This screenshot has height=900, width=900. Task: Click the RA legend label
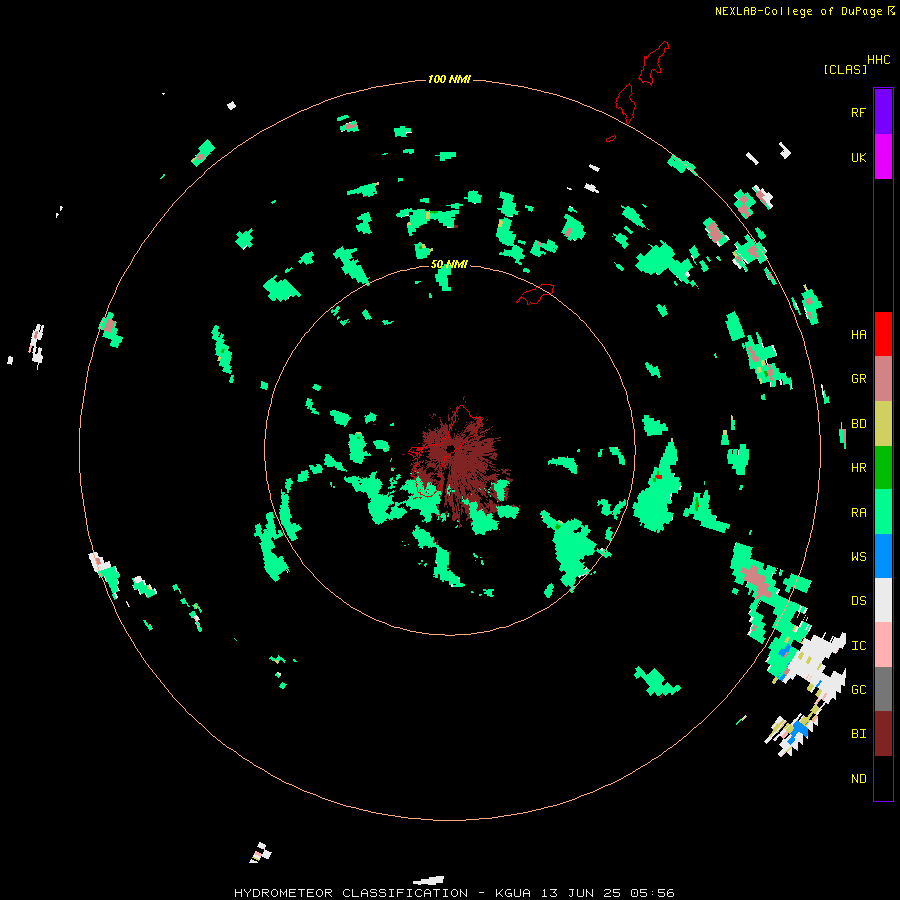858,512
